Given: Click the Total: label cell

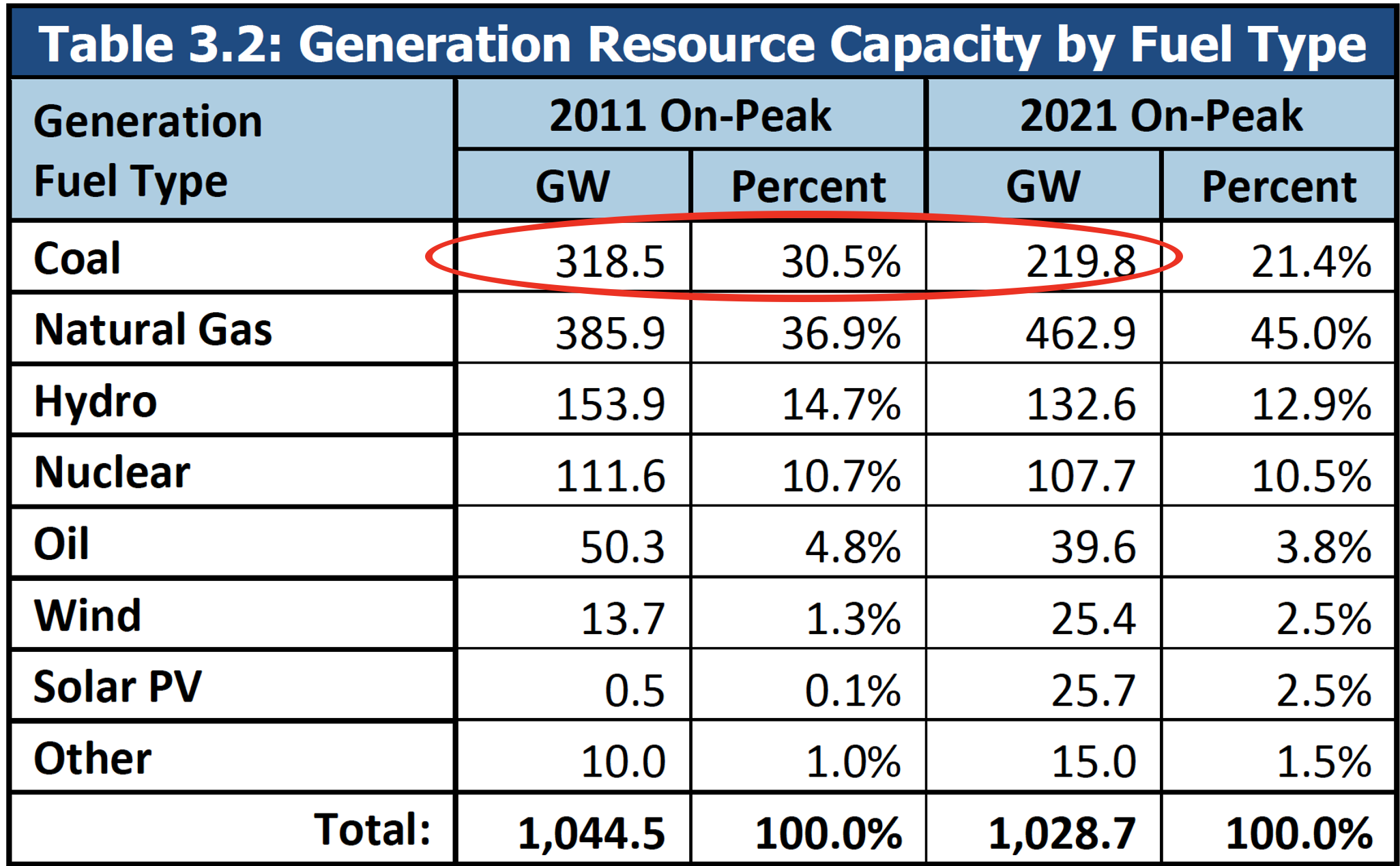Looking at the screenshot, I should click(373, 830).
